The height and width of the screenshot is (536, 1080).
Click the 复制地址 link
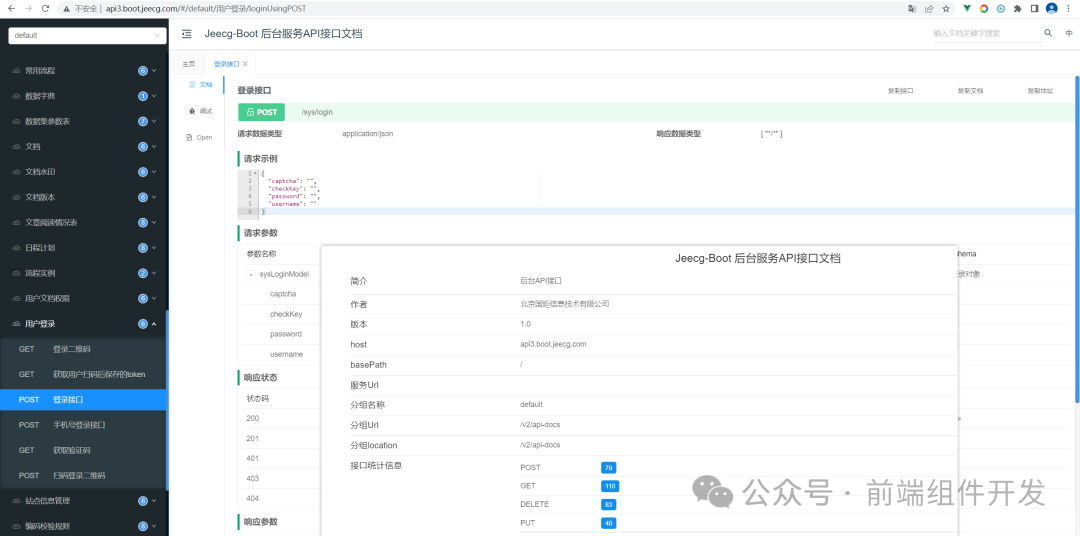1040,91
